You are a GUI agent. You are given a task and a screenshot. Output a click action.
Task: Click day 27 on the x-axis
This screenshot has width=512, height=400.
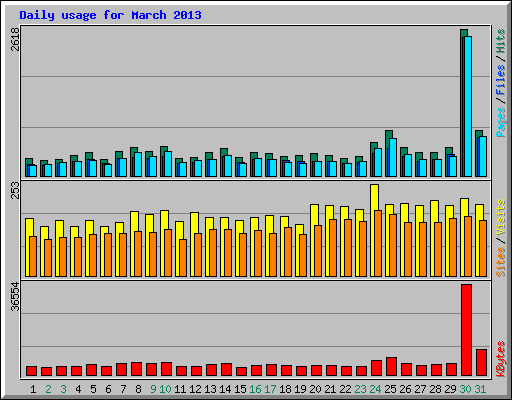tap(420, 389)
